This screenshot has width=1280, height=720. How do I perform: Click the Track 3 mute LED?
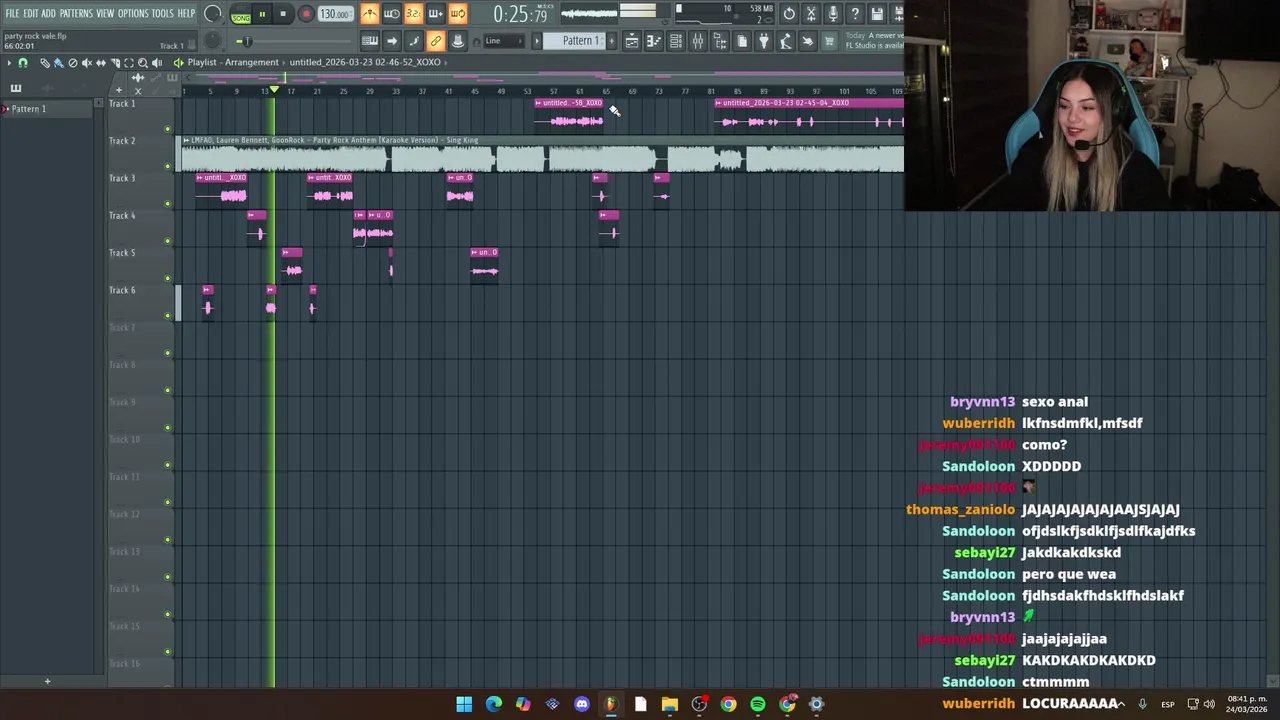(168, 203)
